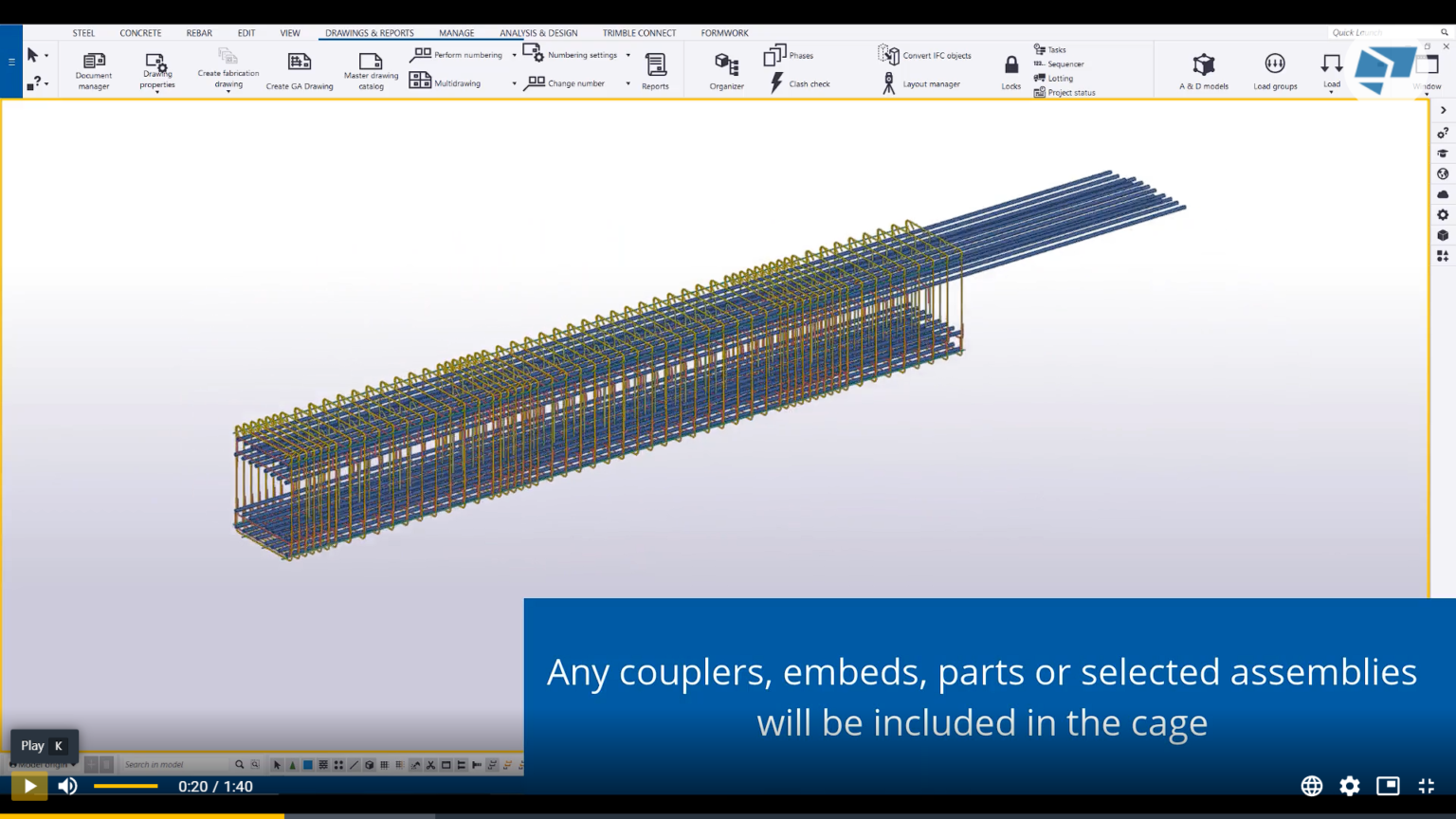Launch the Organizer

[726, 70]
